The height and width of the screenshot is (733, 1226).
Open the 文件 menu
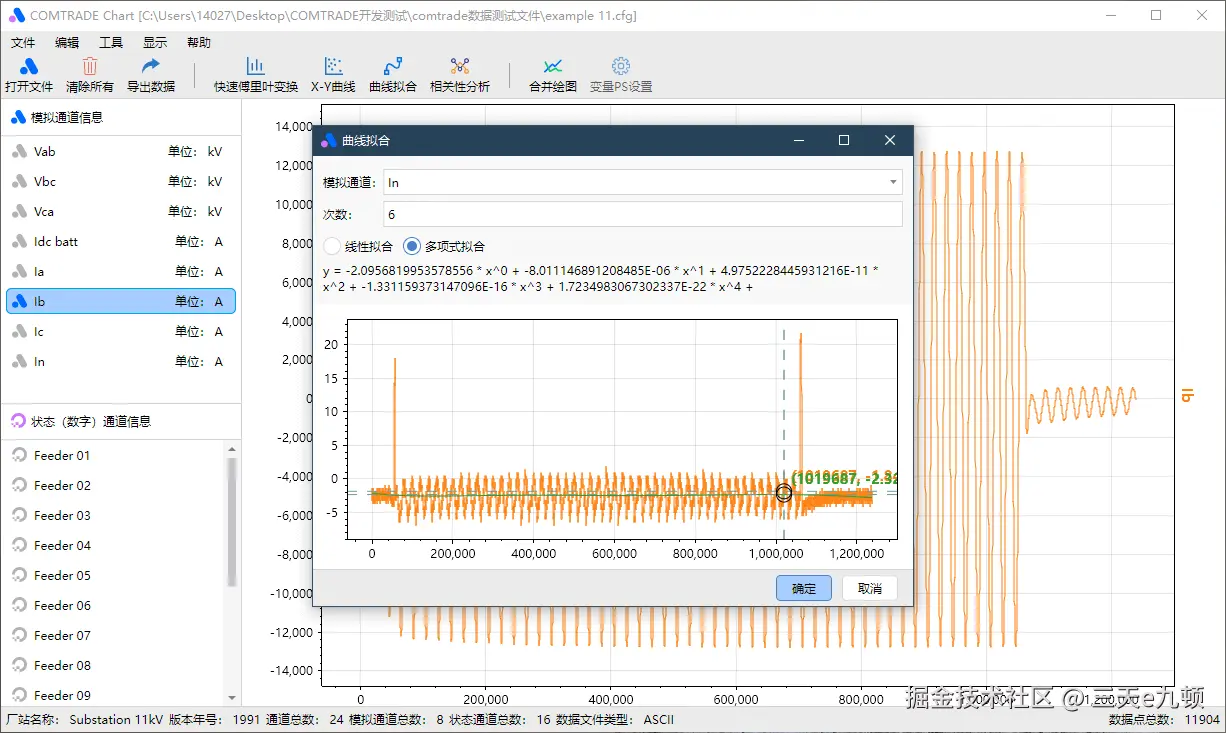tap(23, 43)
